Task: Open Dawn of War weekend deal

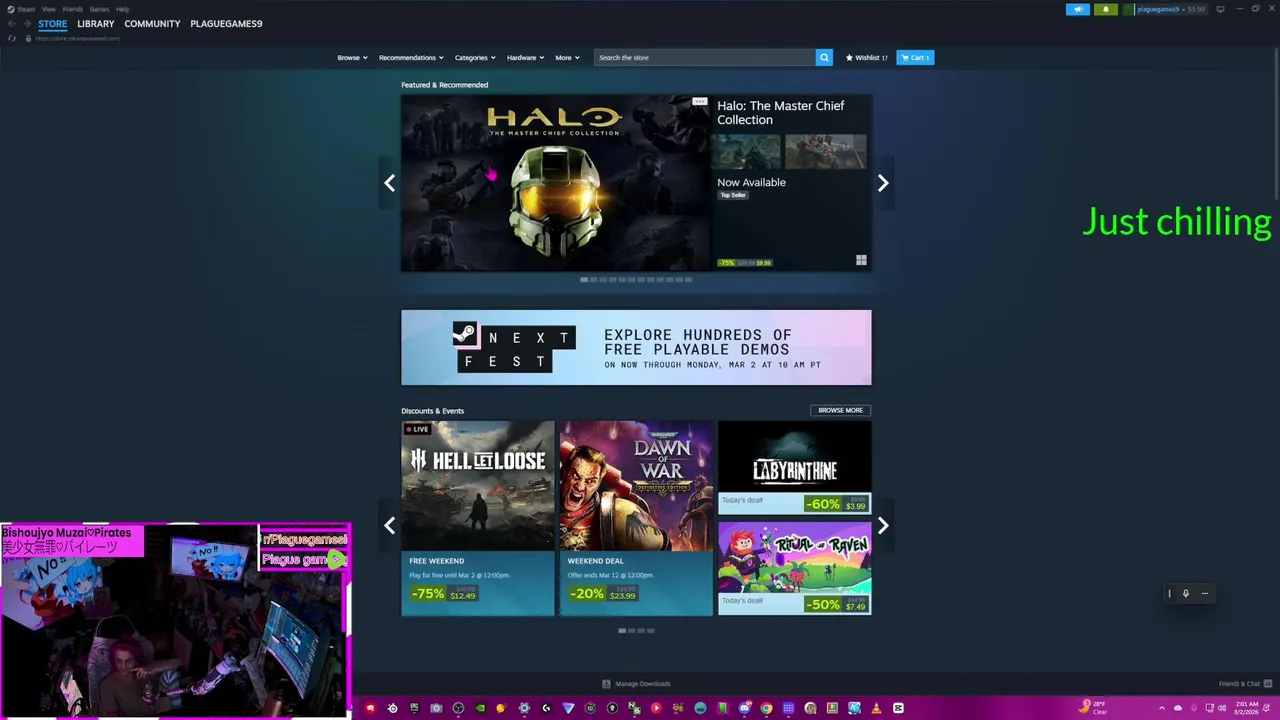Action: [x=636, y=518]
